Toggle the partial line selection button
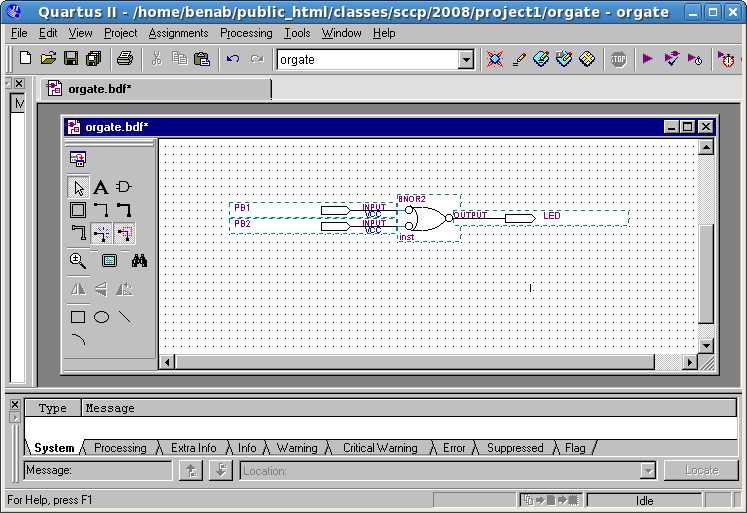The image size is (747, 513). pyautogui.click(x=124, y=234)
